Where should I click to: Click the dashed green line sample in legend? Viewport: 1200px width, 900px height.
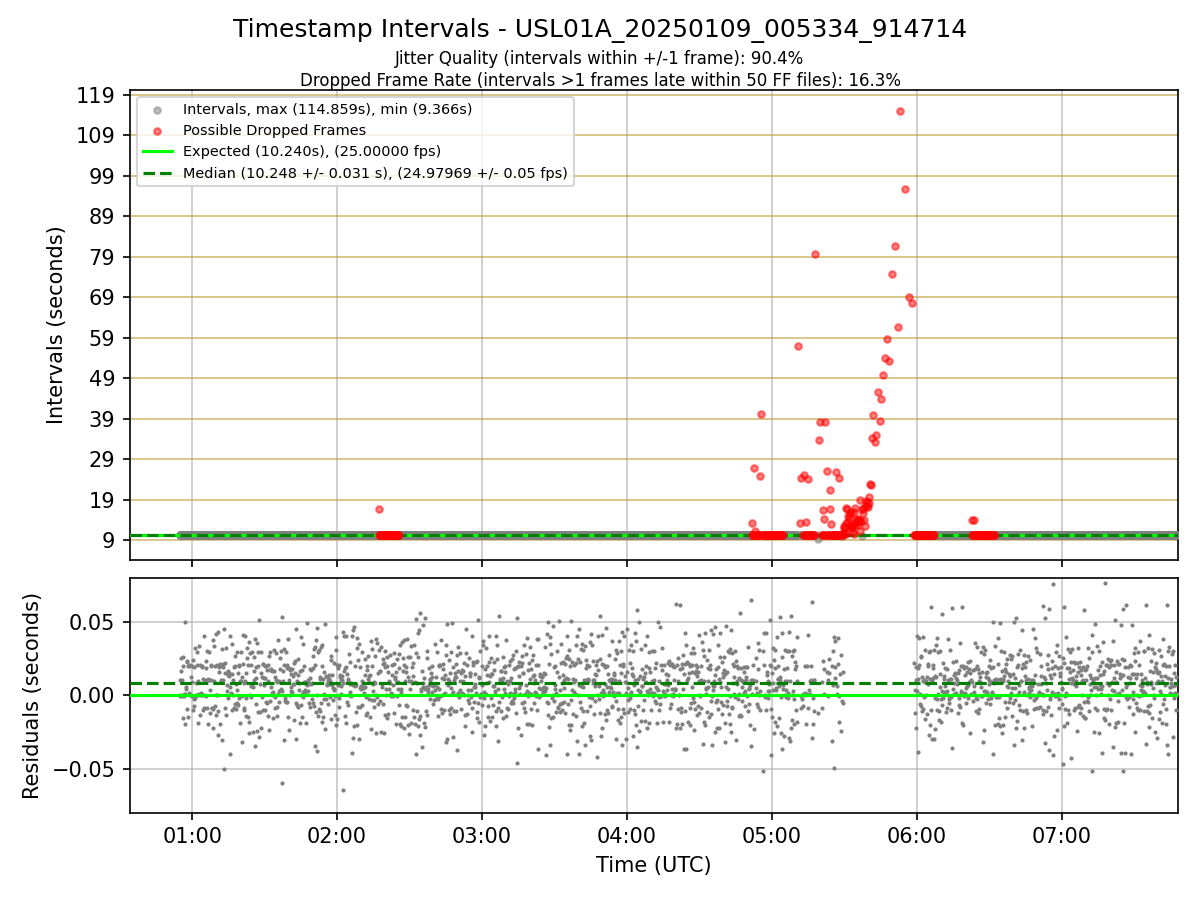pyautogui.click(x=157, y=174)
